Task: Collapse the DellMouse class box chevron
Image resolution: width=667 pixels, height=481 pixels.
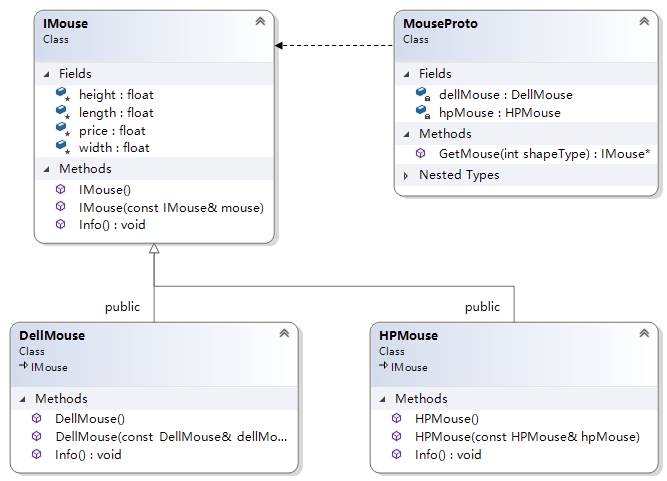Action: point(284,333)
